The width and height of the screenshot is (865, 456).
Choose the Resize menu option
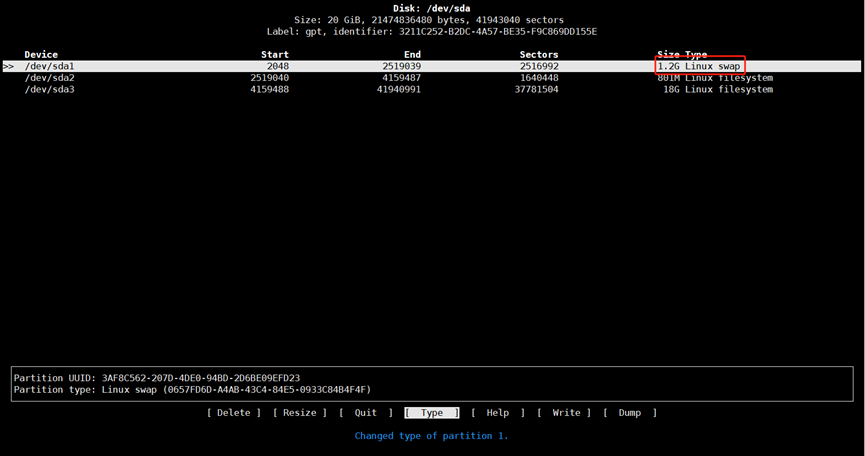coord(299,413)
